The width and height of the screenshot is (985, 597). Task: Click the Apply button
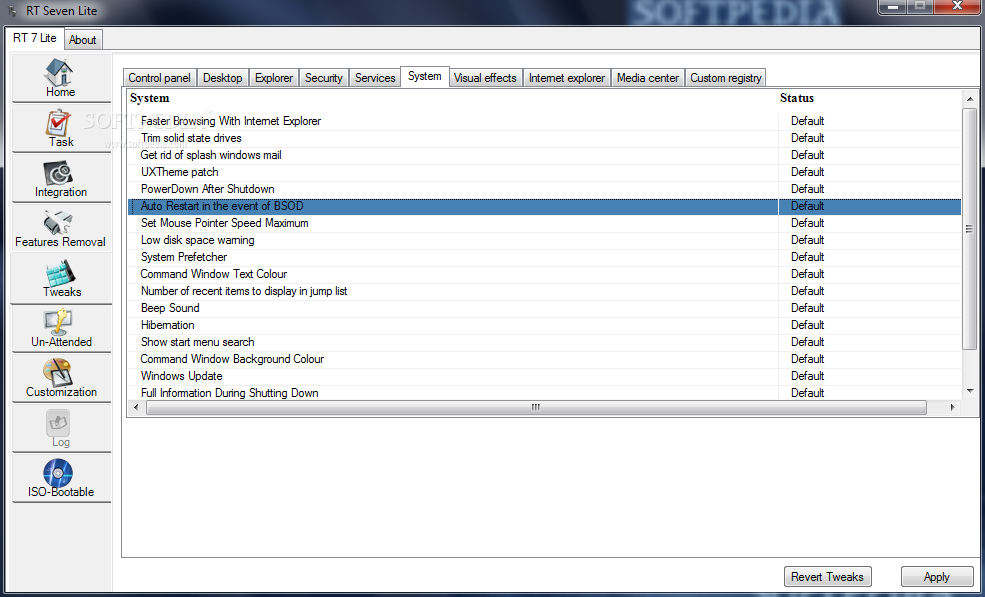pos(937,577)
